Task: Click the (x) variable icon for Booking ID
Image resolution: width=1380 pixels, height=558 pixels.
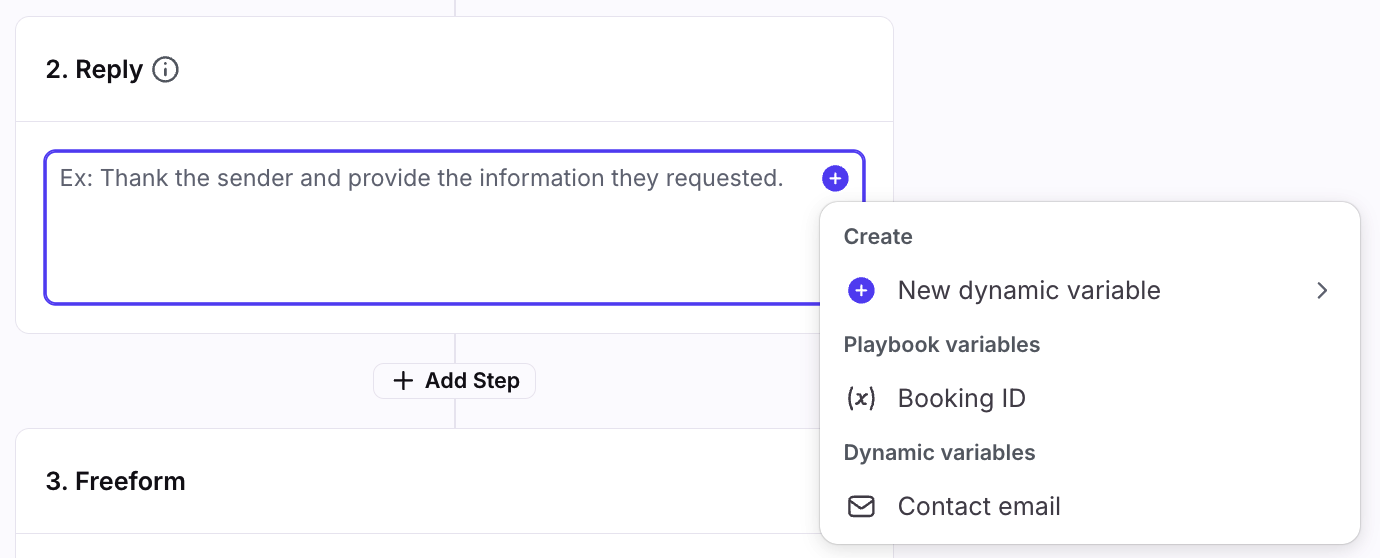Action: [861, 398]
